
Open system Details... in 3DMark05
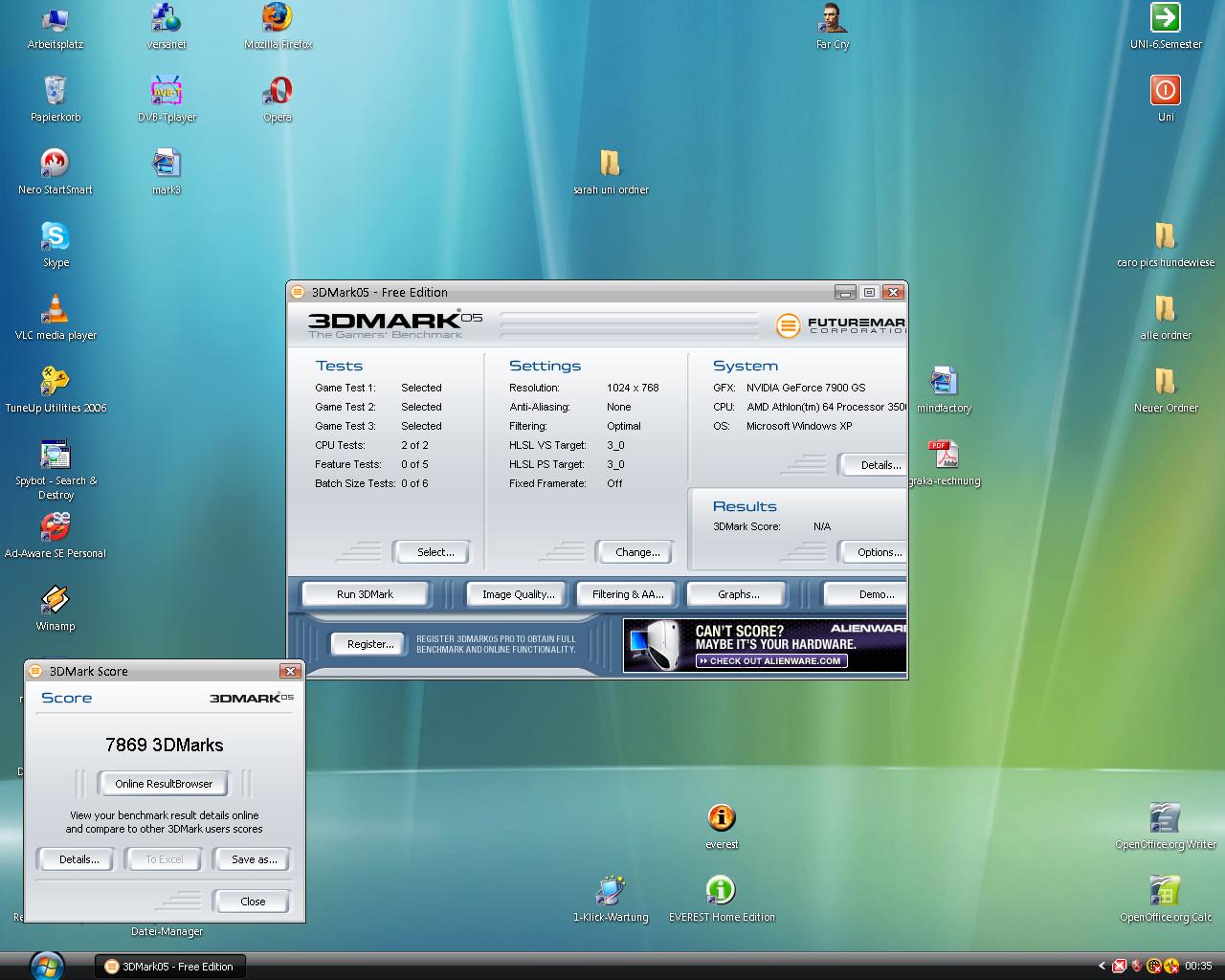(875, 465)
